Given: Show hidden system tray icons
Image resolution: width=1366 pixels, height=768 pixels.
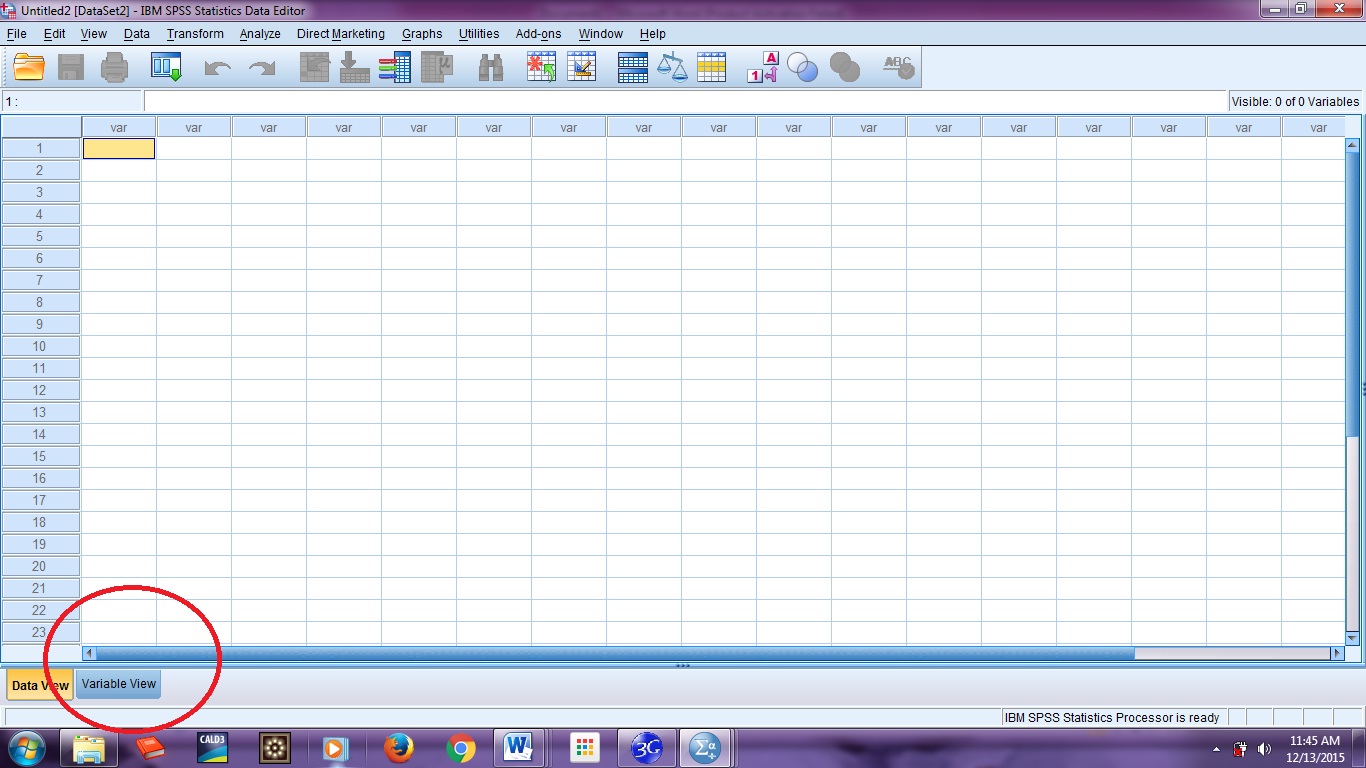Looking at the screenshot, I should (x=1216, y=749).
